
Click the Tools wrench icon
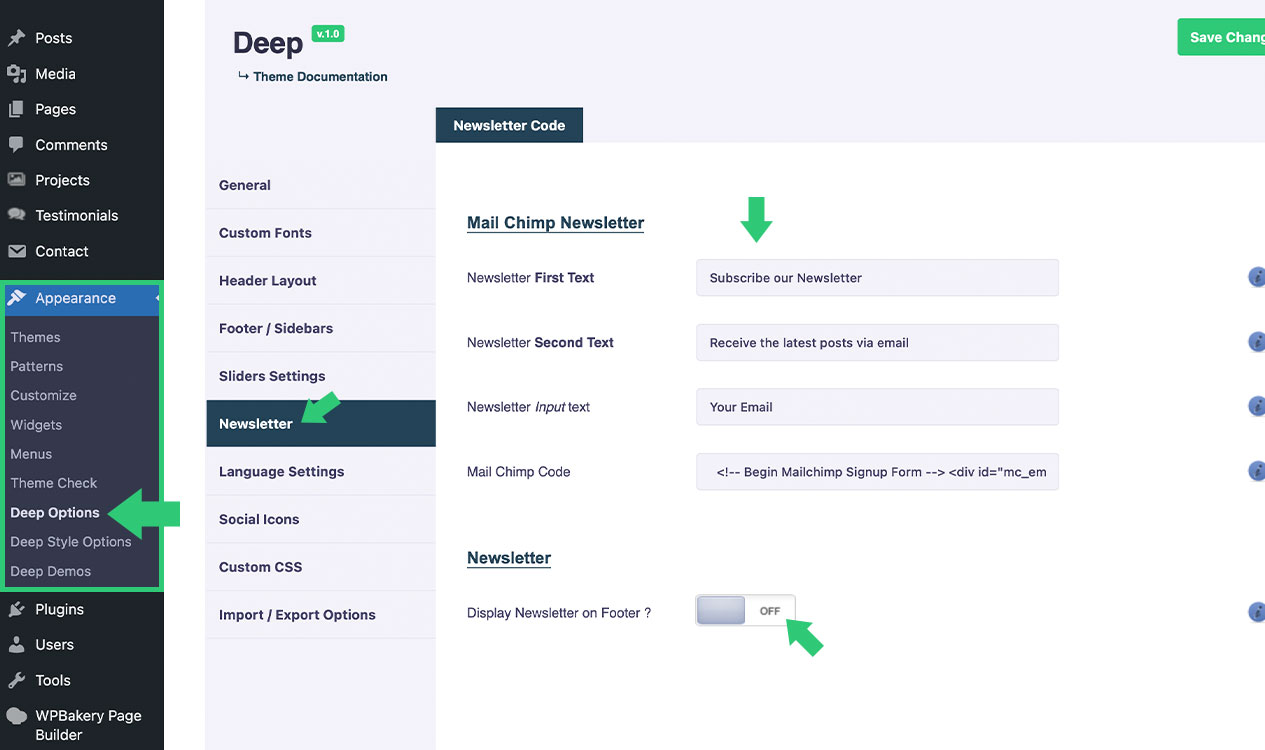[x=16, y=680]
